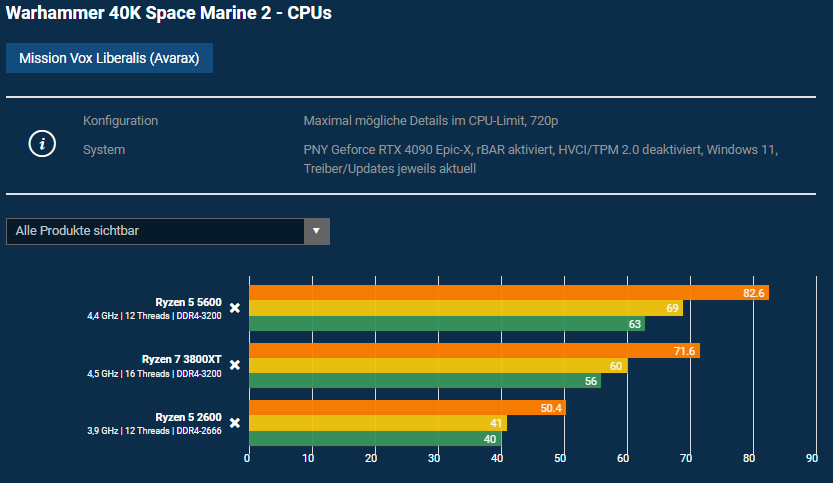Click specs text 3,9 GHz | 12 Threads | DDR4-2666
Image resolution: width=833 pixels, height=483 pixels.
pos(154,431)
